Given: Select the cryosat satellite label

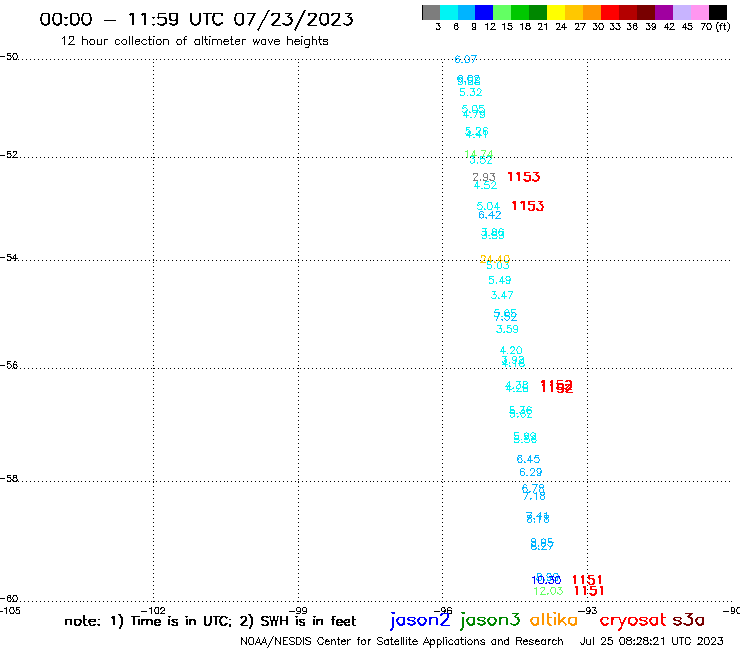Looking at the screenshot, I should [633, 621].
